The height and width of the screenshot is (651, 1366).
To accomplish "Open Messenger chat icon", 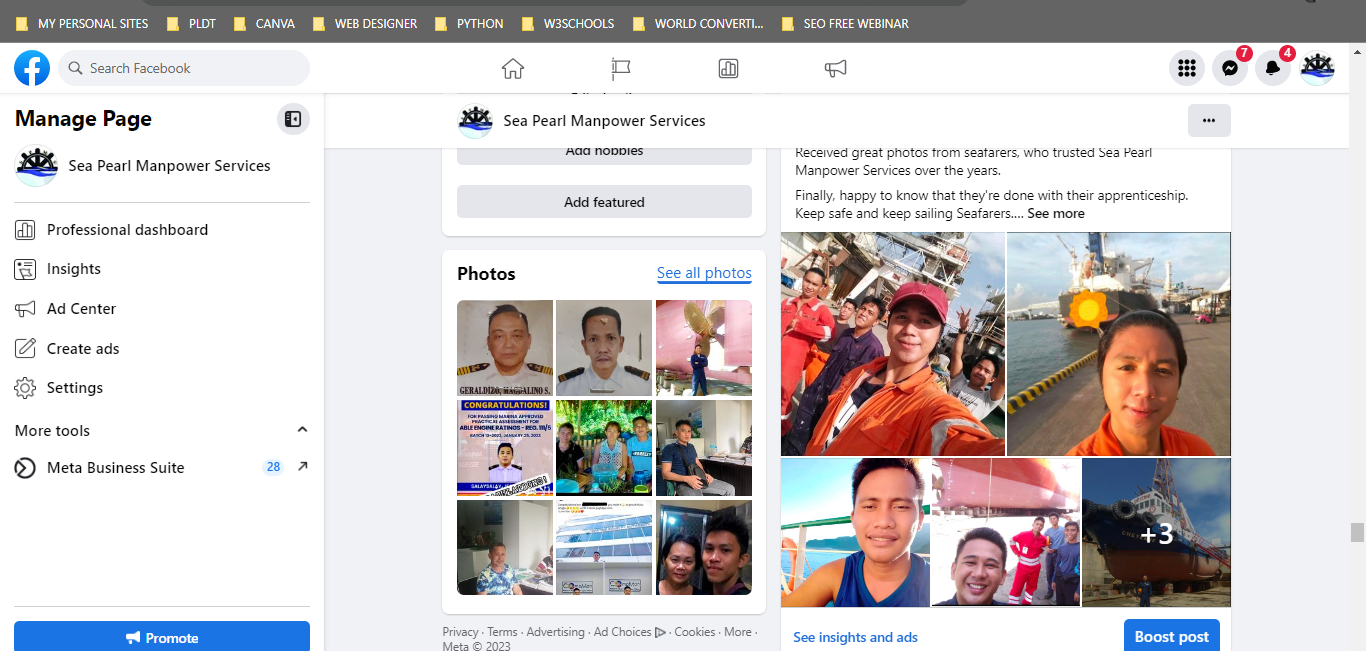I will coord(1230,68).
